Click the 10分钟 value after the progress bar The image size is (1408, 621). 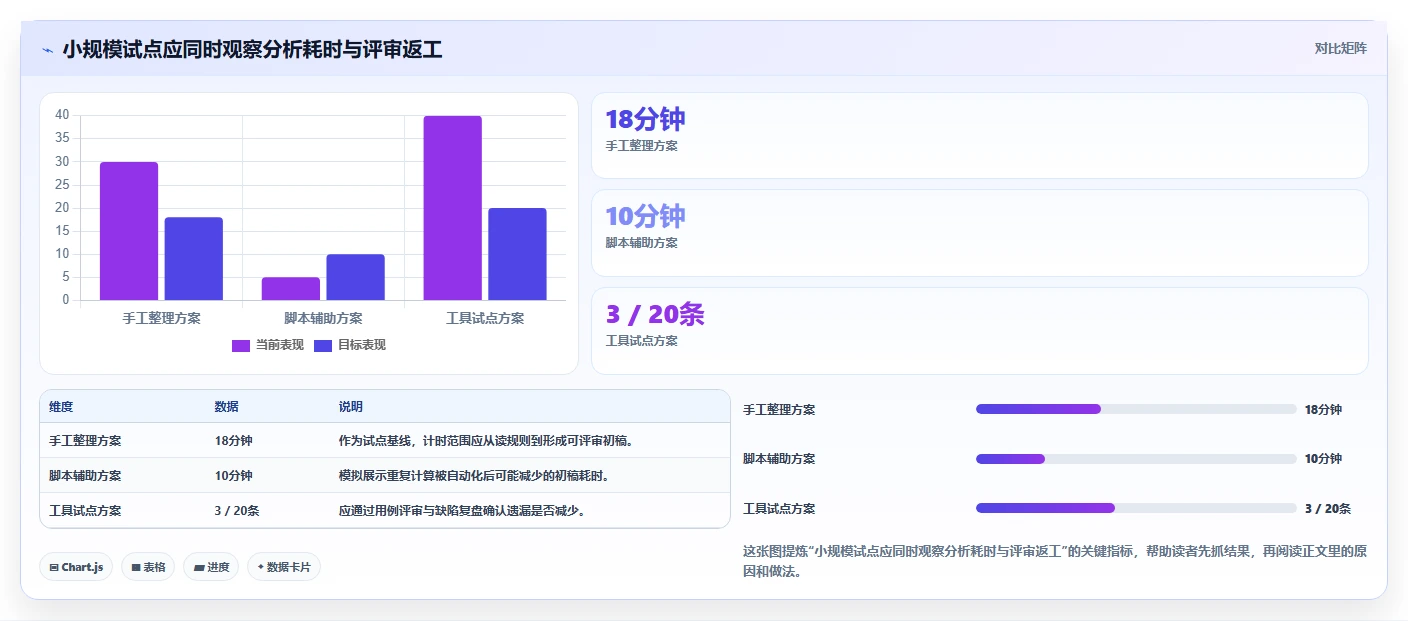click(1323, 459)
